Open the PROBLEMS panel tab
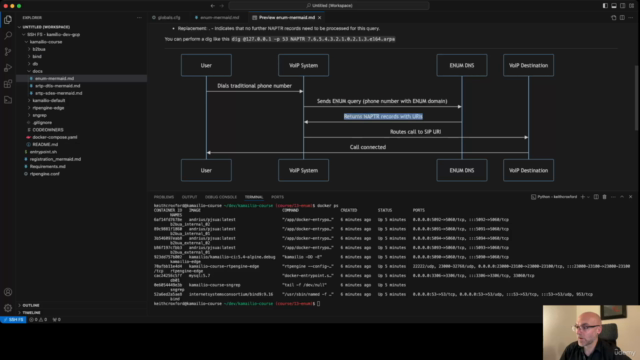Image resolution: width=640 pixels, height=360 pixels. click(x=164, y=197)
